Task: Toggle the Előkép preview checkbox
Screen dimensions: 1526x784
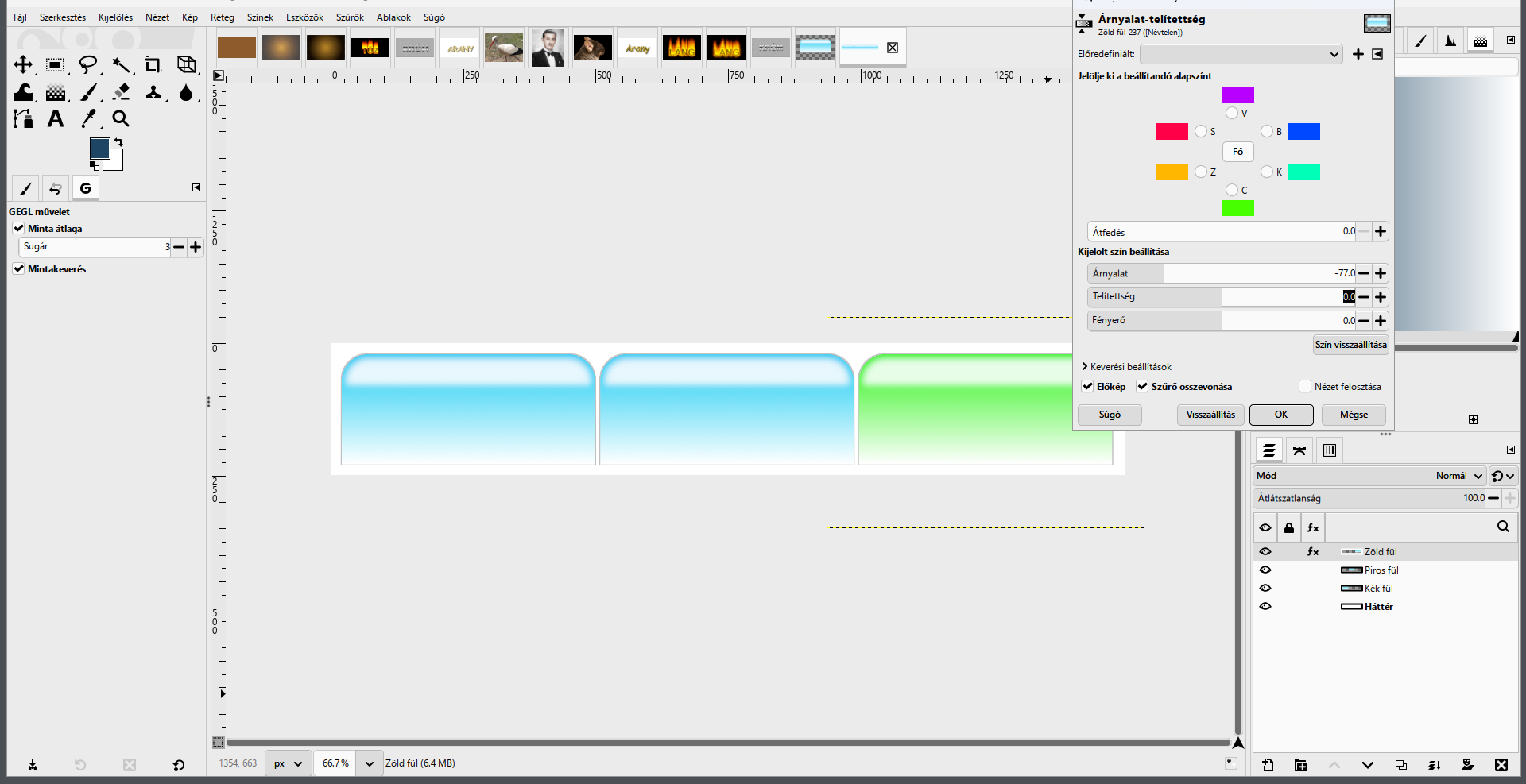Action: (x=1088, y=387)
